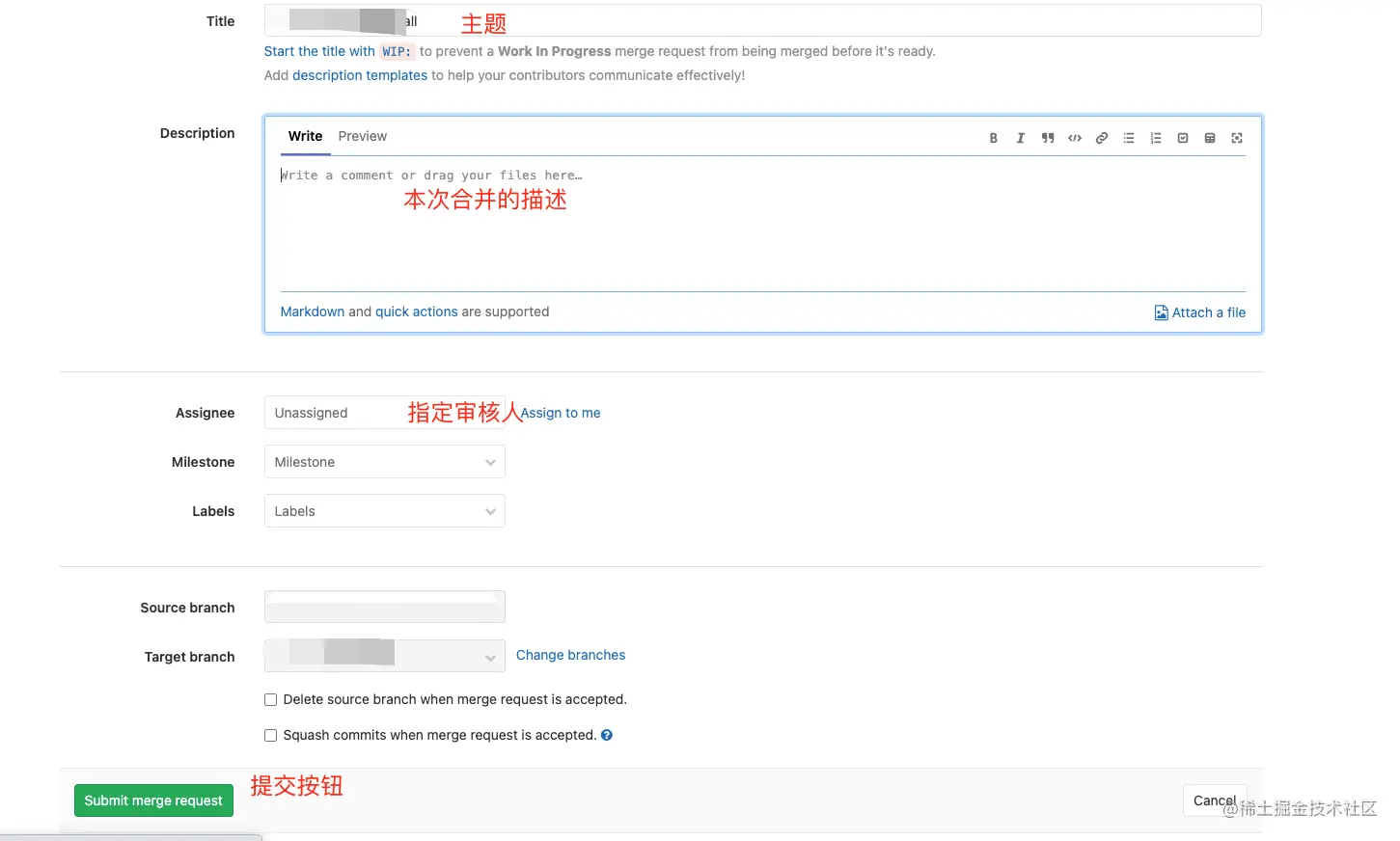Switch to the Preview tab
This screenshot has height=841, width=1400.
tap(362, 136)
